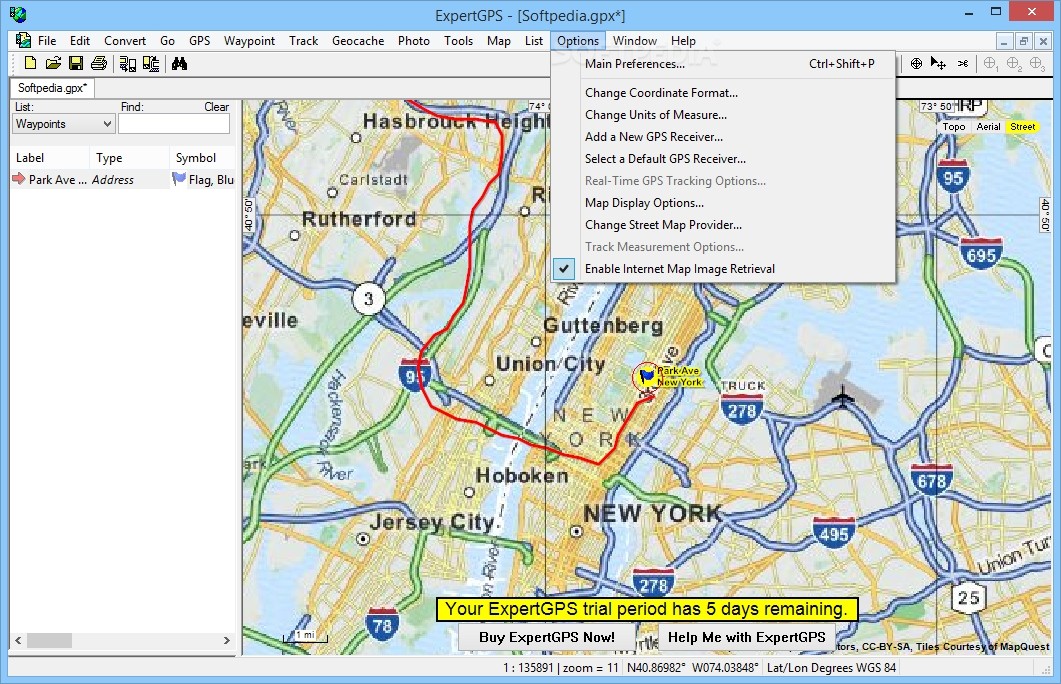Open the GPS menu

(200, 41)
